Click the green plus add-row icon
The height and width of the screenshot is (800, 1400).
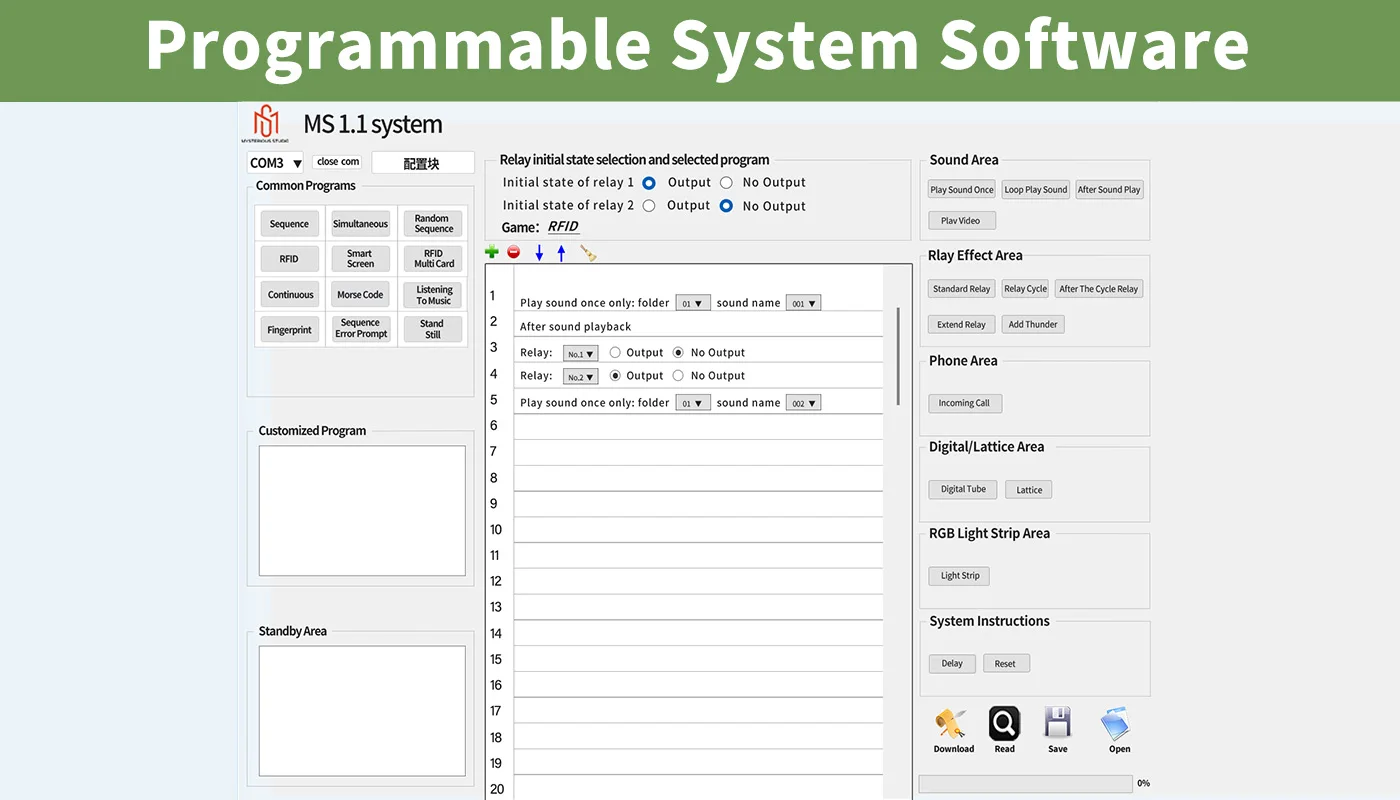[x=491, y=253]
